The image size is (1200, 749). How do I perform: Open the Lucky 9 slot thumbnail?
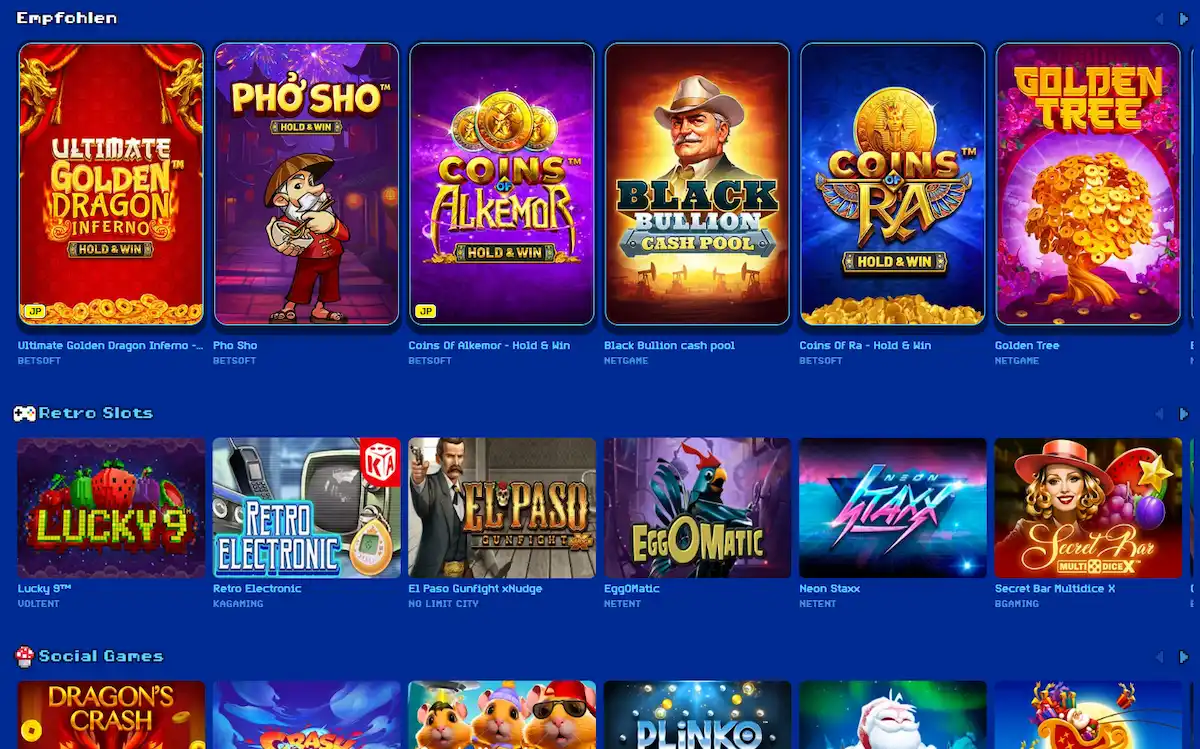pyautogui.click(x=112, y=508)
